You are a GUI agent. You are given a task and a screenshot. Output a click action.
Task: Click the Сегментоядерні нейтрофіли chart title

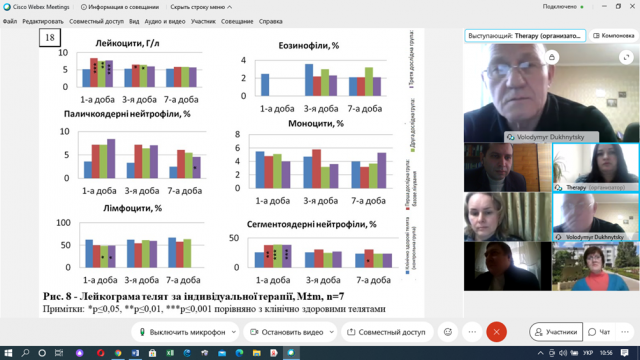[311, 224]
